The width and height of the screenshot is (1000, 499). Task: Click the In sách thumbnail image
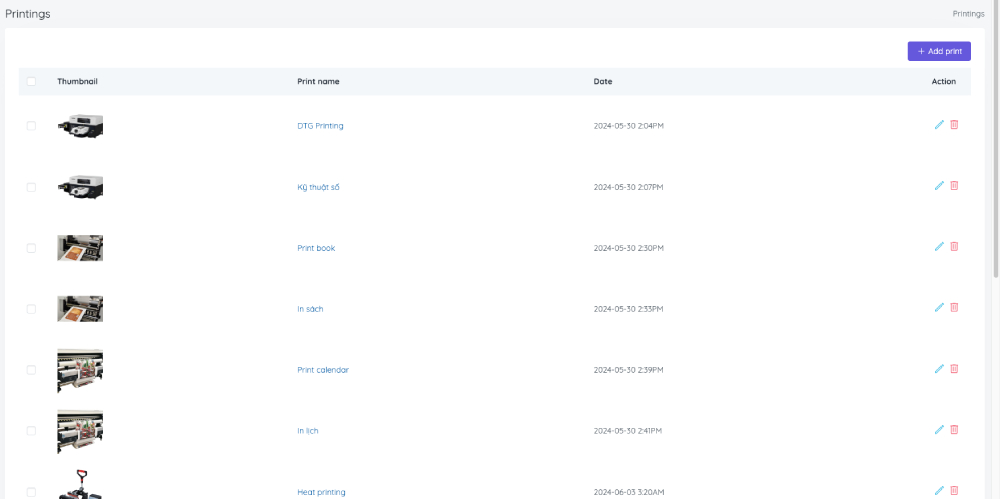pos(80,309)
